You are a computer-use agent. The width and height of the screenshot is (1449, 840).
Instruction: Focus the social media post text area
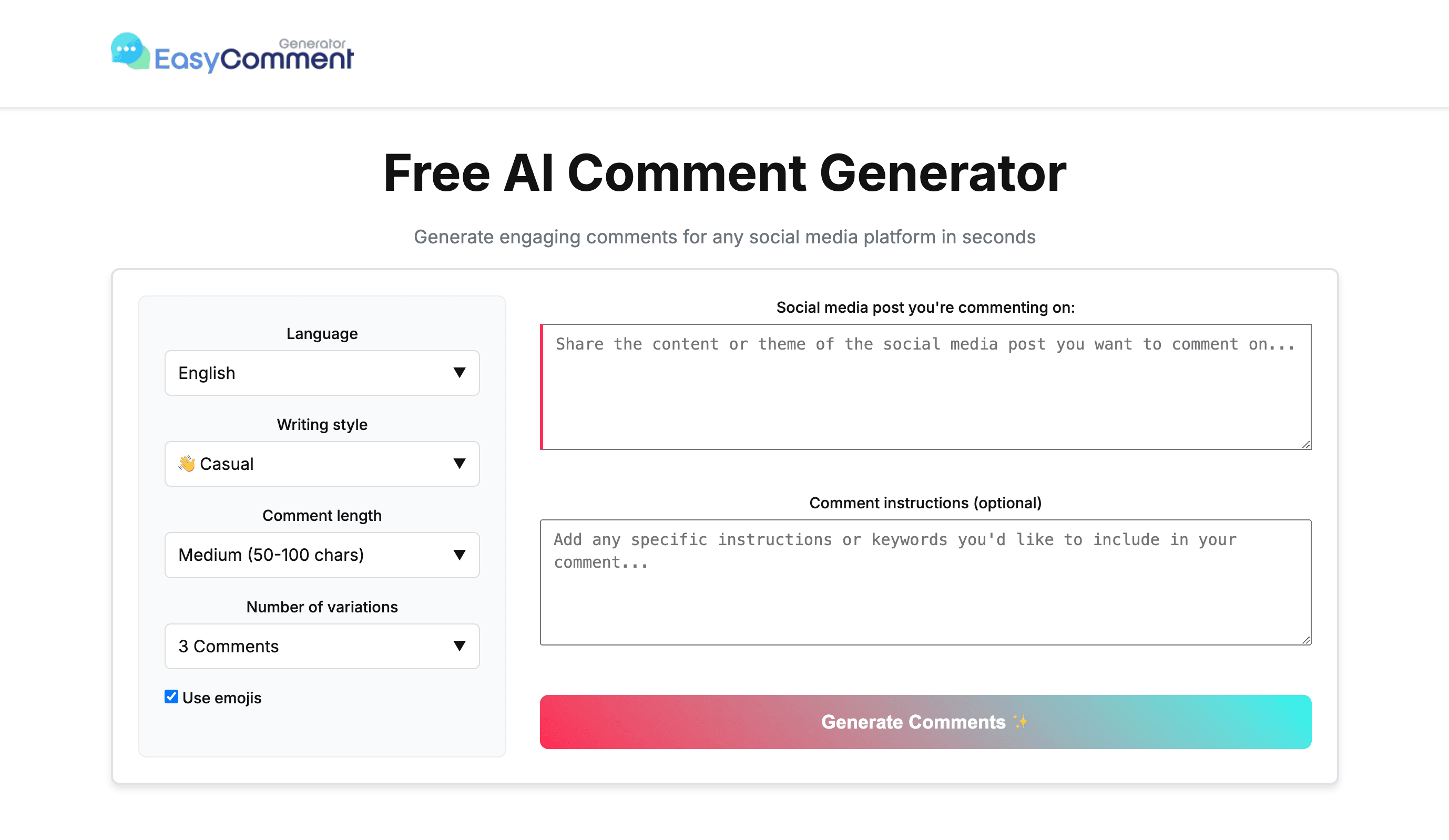(x=926, y=397)
